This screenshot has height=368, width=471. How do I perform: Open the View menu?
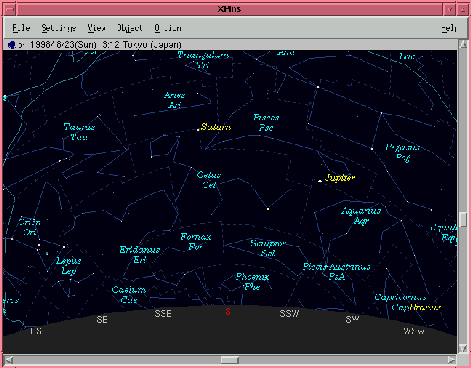[96, 28]
